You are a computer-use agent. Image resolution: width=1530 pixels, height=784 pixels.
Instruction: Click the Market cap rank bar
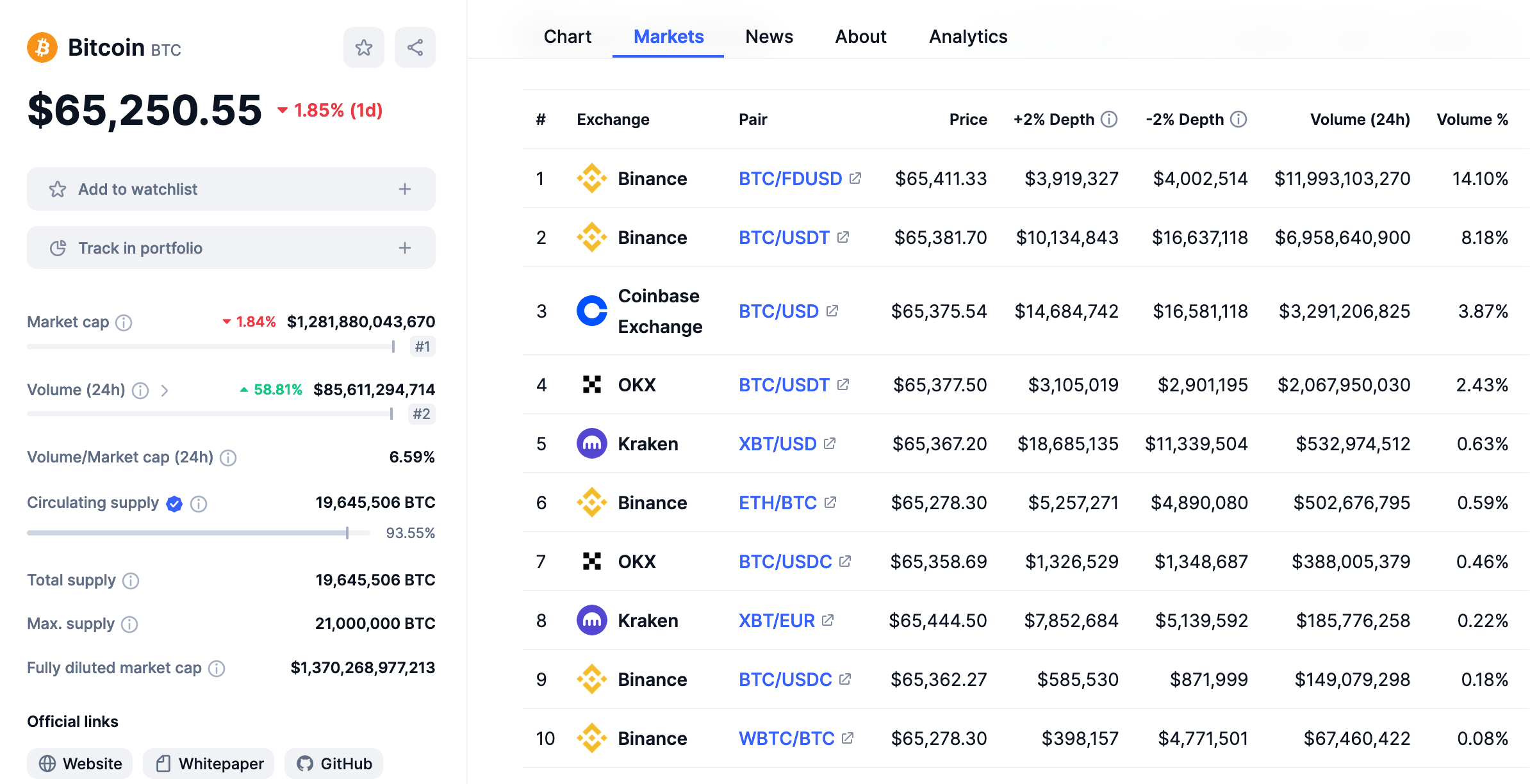point(211,347)
